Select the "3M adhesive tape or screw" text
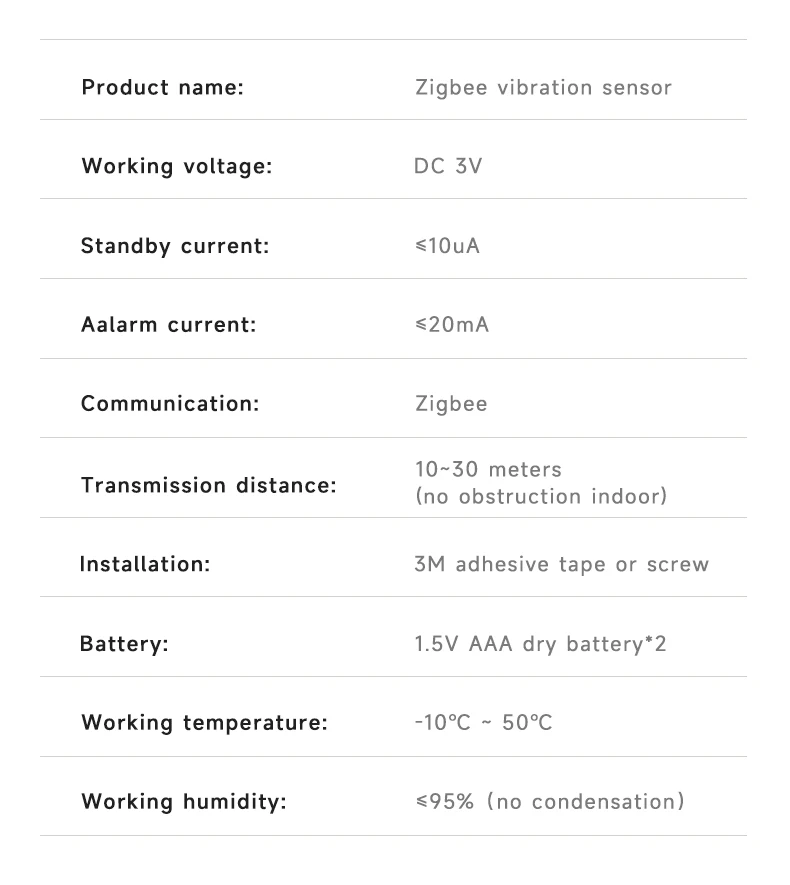 click(x=561, y=564)
